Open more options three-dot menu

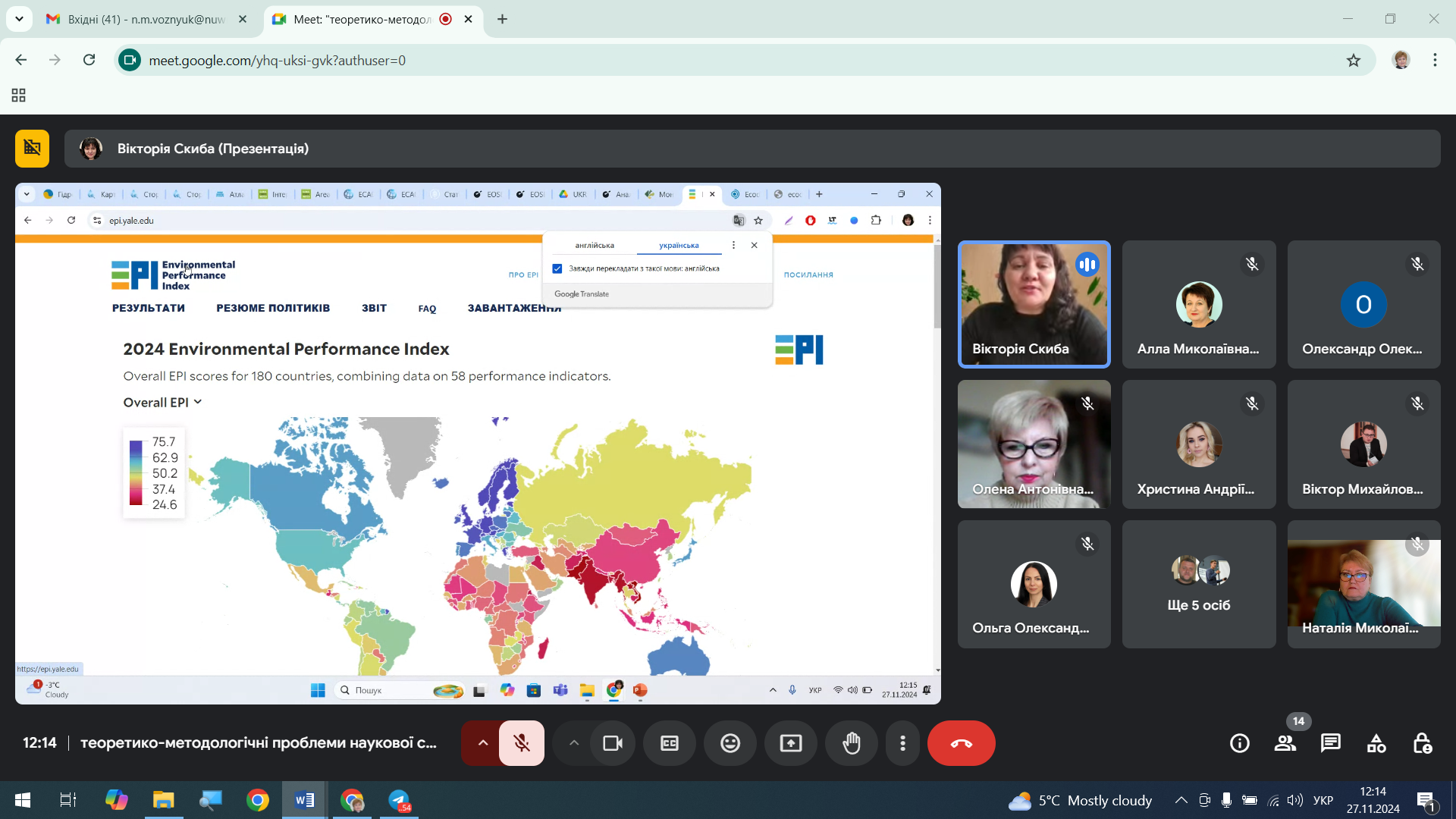(902, 743)
